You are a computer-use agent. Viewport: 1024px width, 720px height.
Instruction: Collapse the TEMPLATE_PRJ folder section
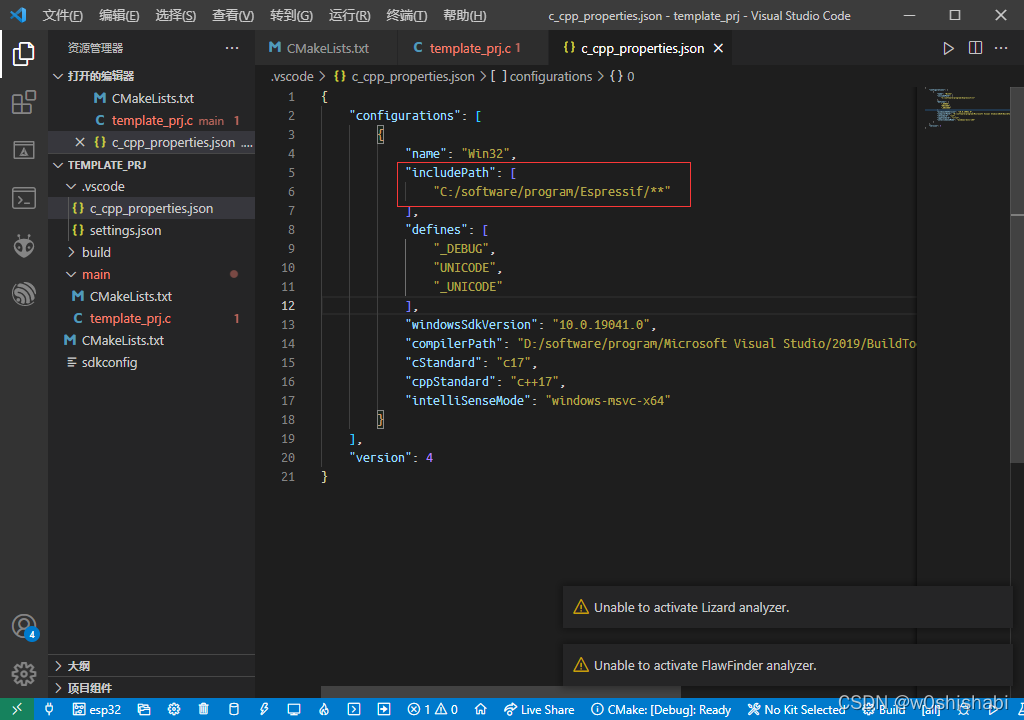(x=152, y=165)
